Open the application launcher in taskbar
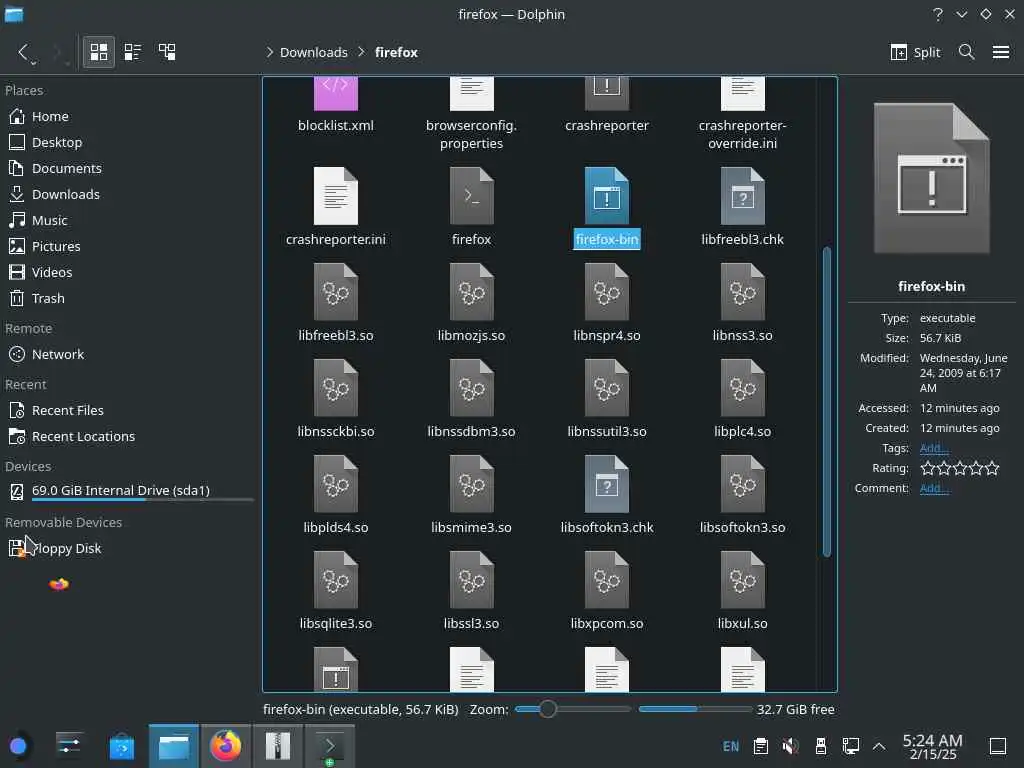The height and width of the screenshot is (768, 1024). pyautogui.click(x=18, y=746)
